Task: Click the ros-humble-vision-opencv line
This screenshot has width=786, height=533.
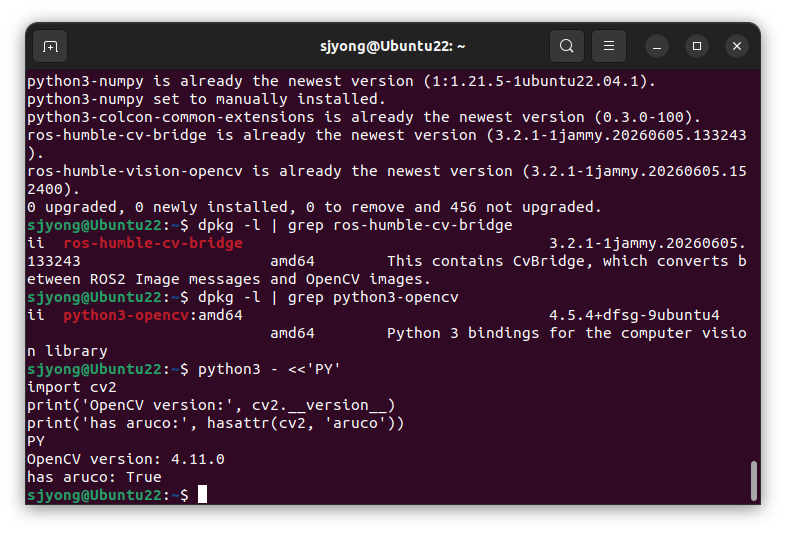Action: click(386, 181)
